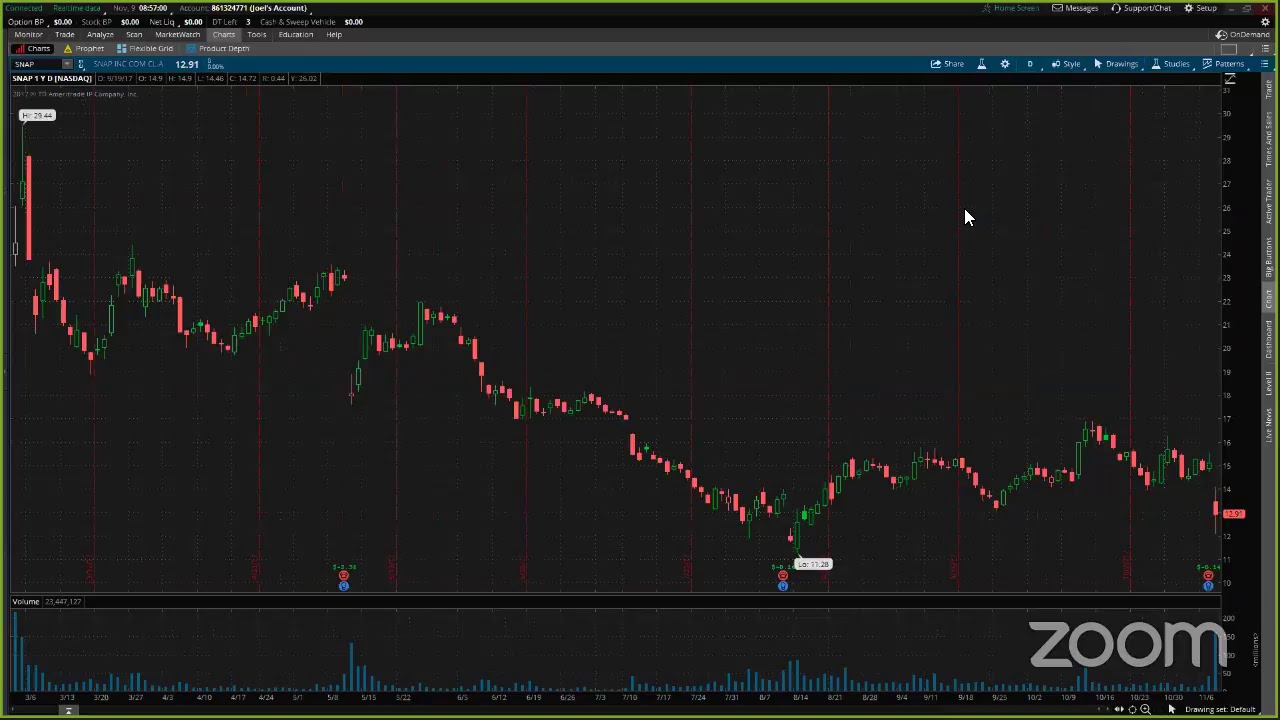Open the Live News side tab

[1269, 424]
